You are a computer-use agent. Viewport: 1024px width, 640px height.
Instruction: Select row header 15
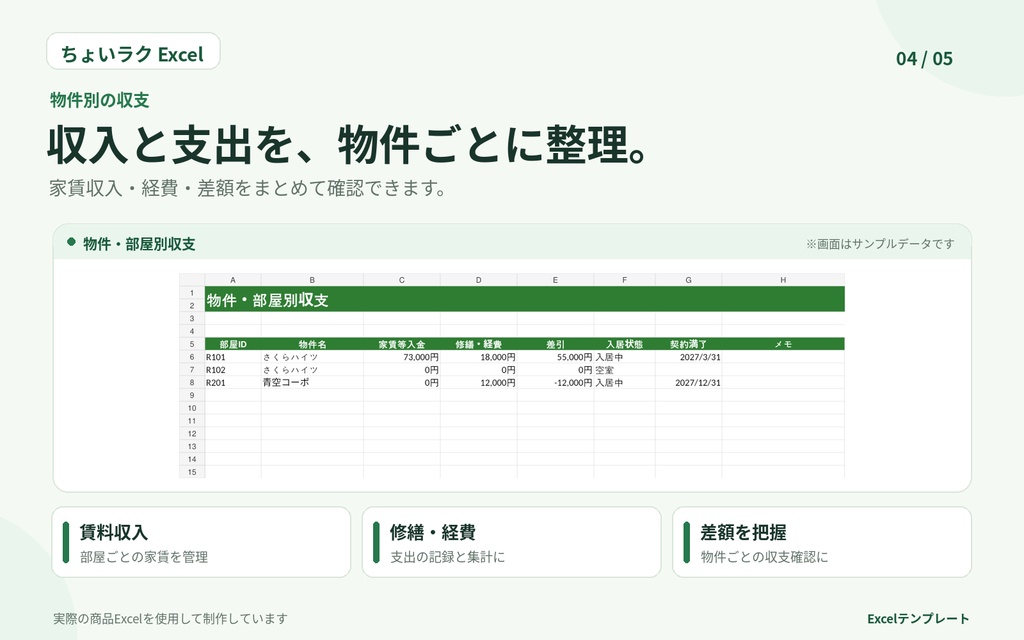192,472
